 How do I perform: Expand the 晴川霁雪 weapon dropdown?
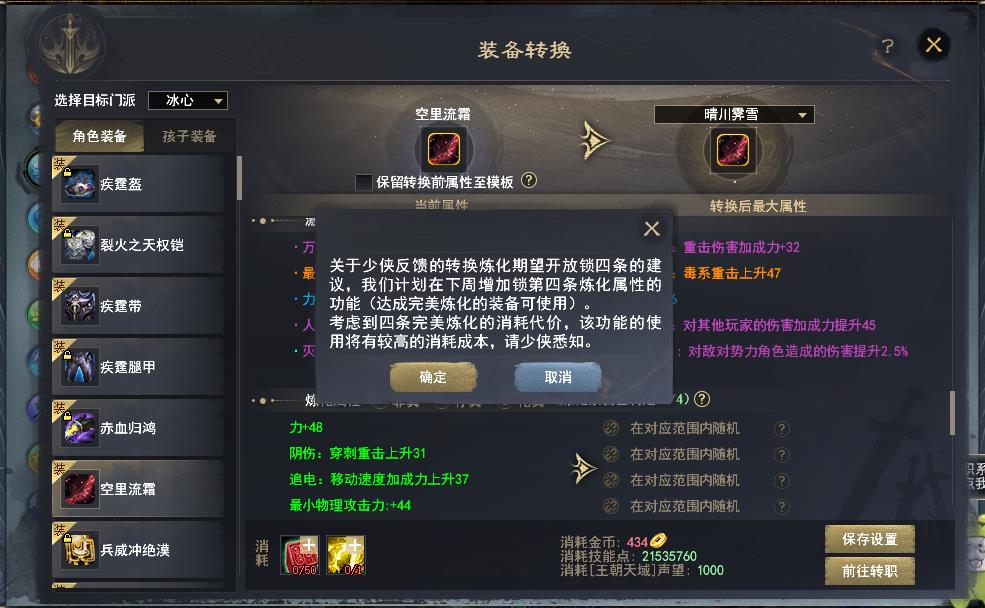[x=734, y=114]
